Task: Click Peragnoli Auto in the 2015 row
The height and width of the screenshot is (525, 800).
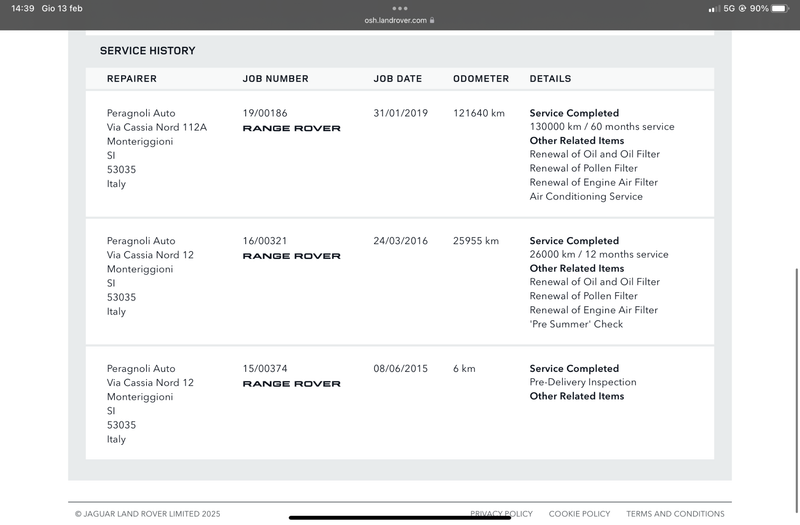Action: 141,368
